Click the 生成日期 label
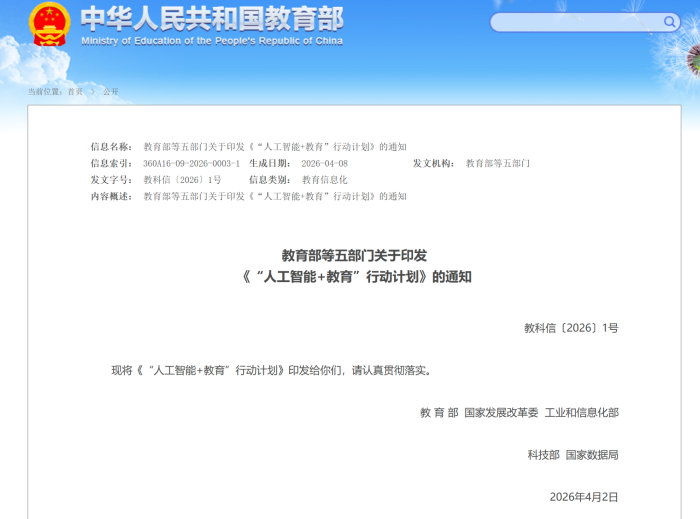The height and width of the screenshot is (519, 700). pyautogui.click(x=270, y=163)
